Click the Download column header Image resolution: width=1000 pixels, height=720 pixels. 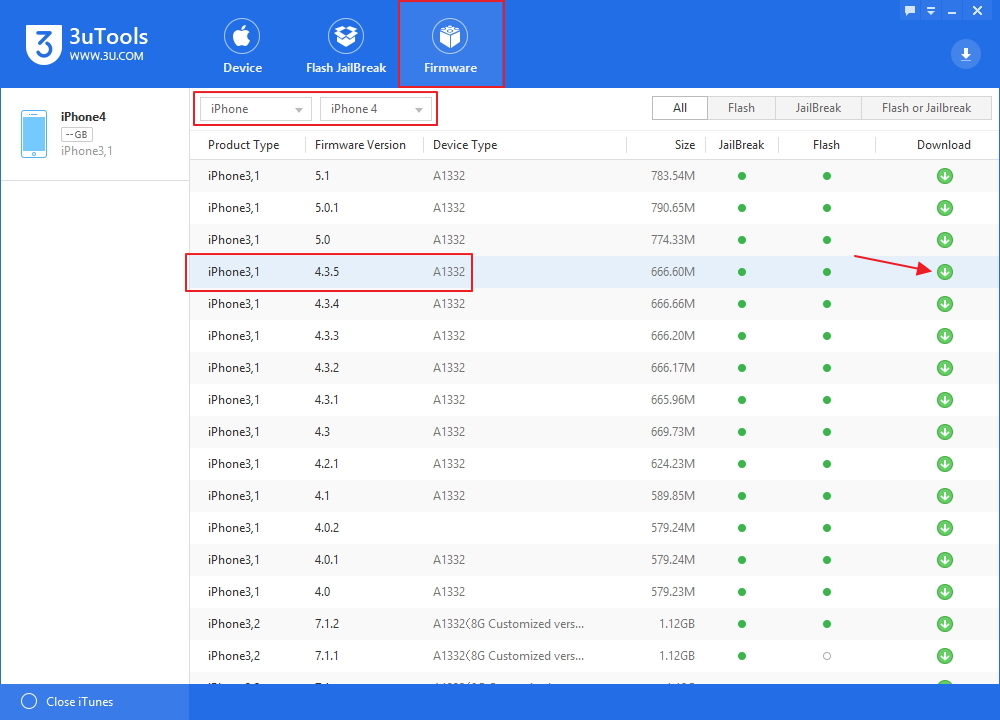(x=943, y=145)
